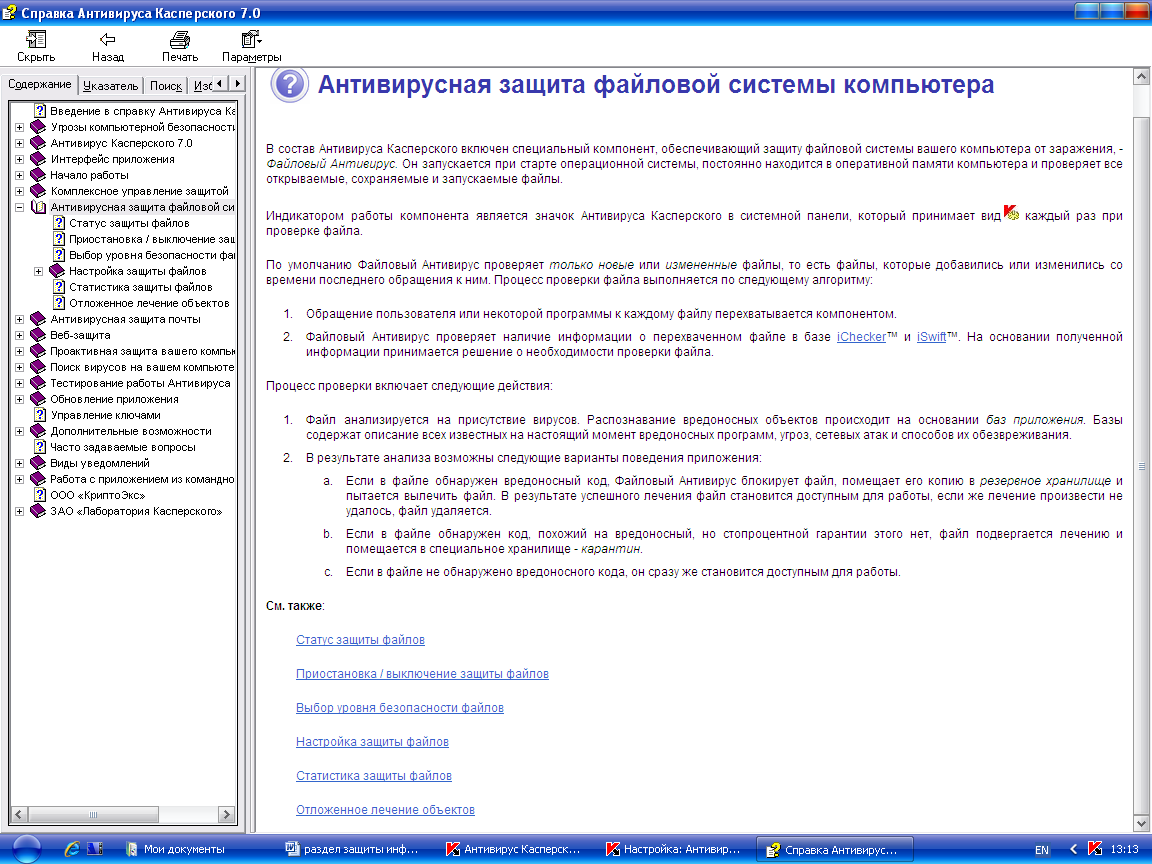Switch to раздел защиты инф… Word taskbar window

[x=353, y=849]
